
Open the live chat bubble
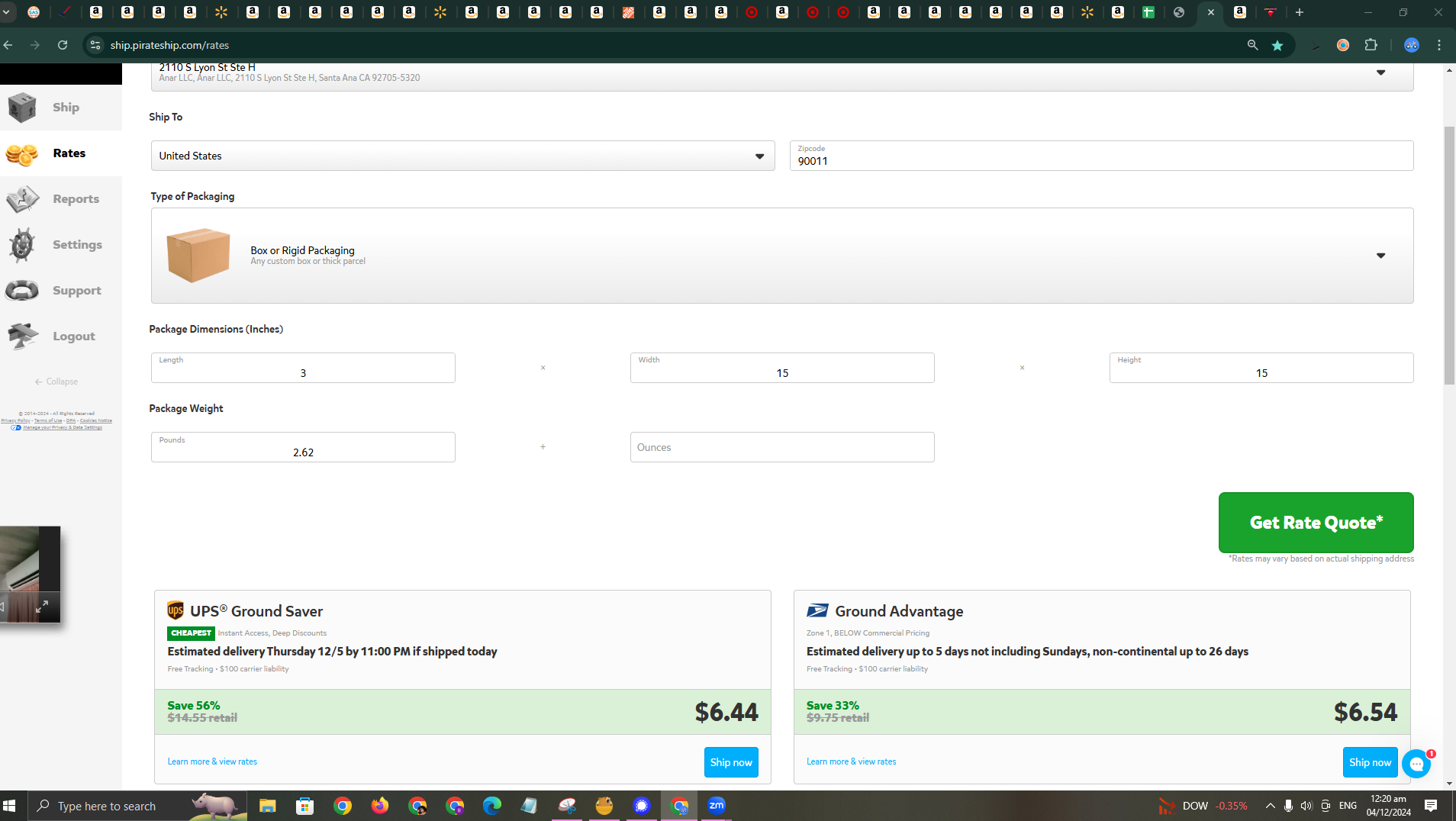click(1417, 763)
